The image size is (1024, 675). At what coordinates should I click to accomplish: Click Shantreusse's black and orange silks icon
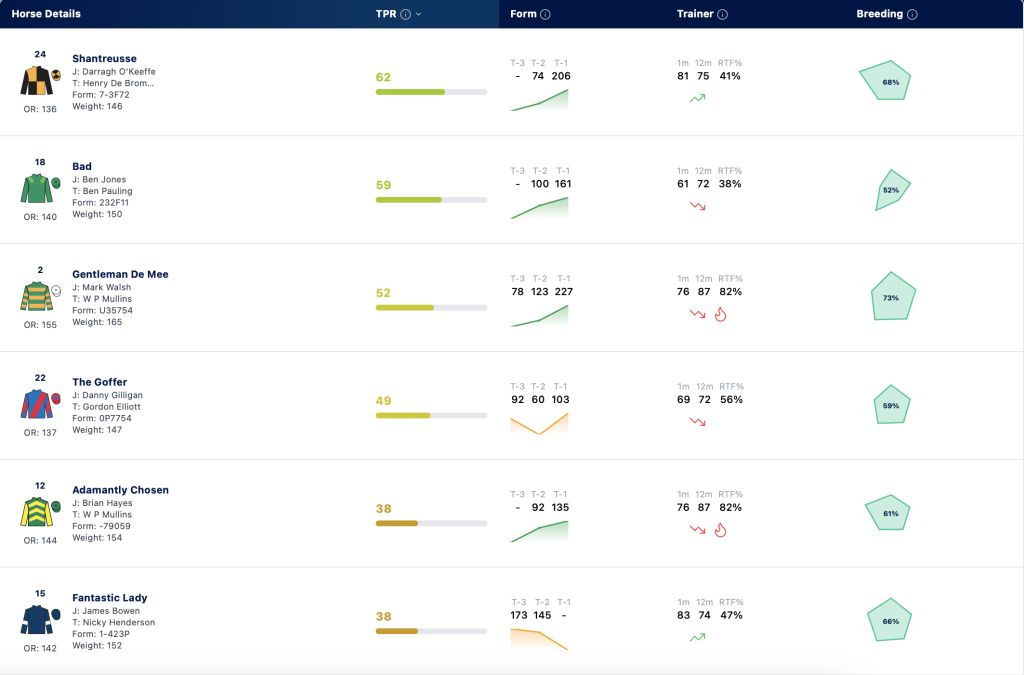click(x=40, y=81)
